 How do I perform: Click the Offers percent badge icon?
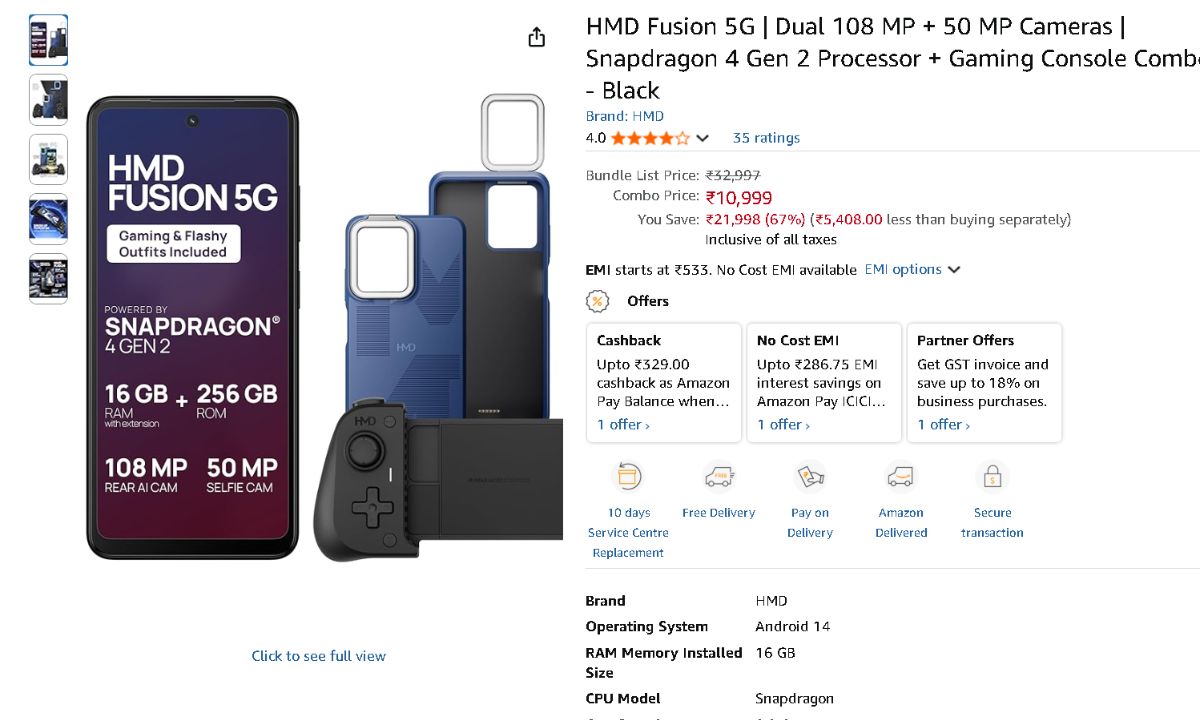coord(597,301)
